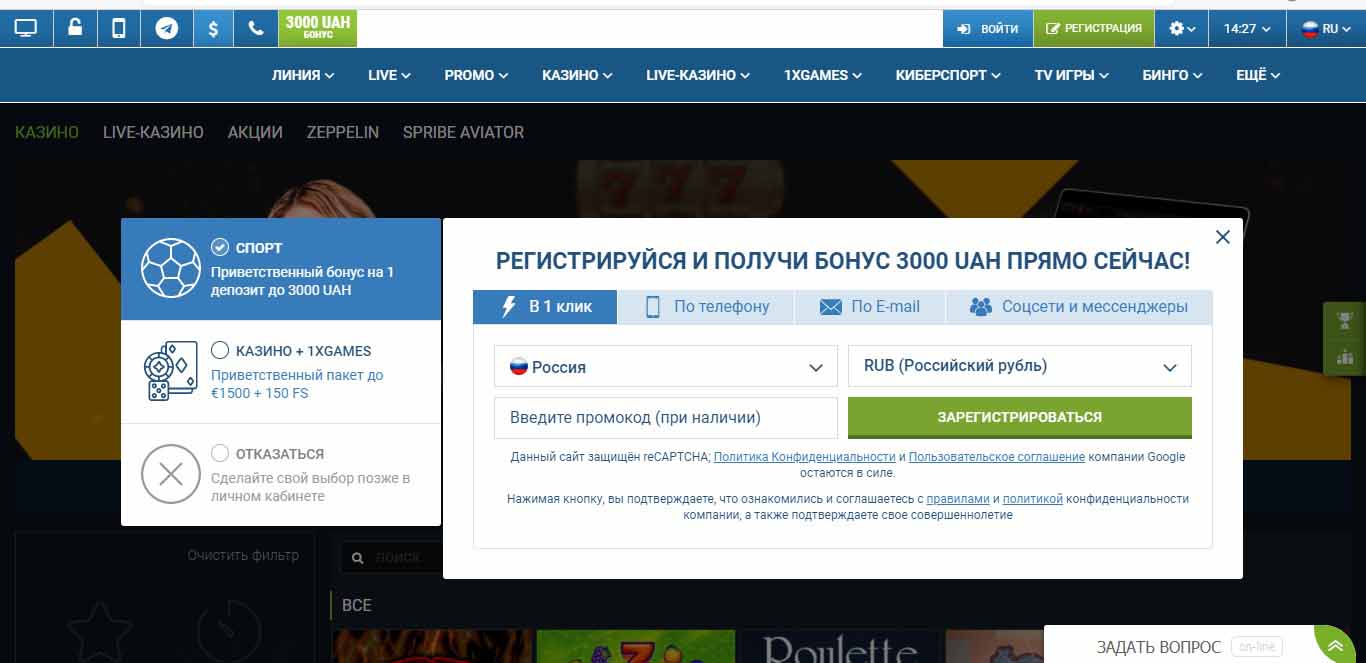1366x663 pixels.
Task: Open the RUB currency dropdown
Action: point(1020,366)
